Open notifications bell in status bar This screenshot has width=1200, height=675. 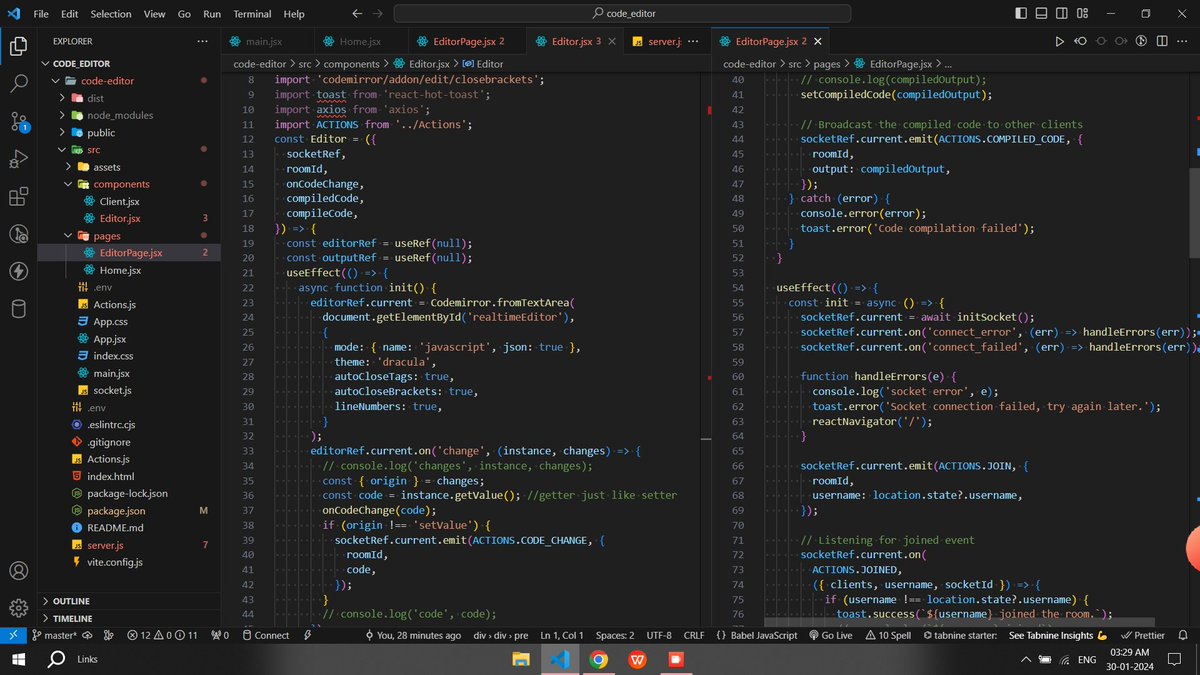1183,635
